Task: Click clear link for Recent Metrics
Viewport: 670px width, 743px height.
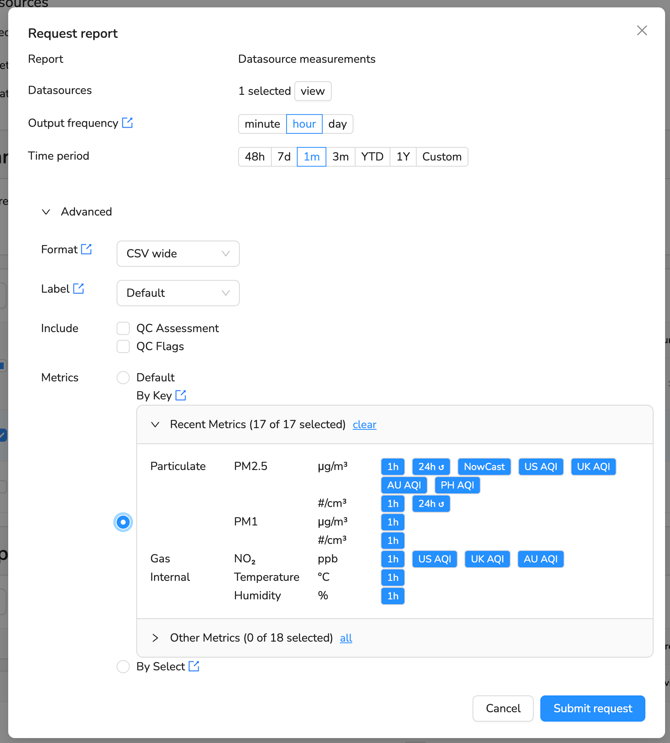Action: point(364,425)
